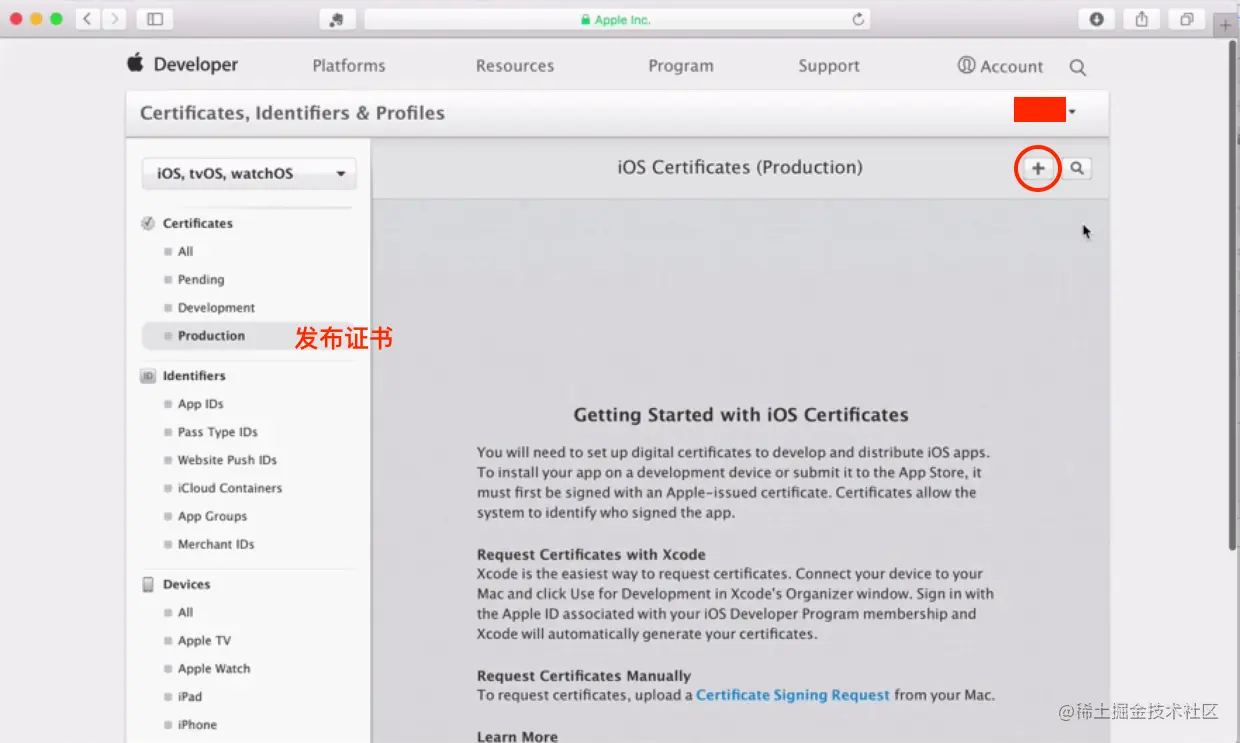Open Merchant IDs

tap(216, 544)
